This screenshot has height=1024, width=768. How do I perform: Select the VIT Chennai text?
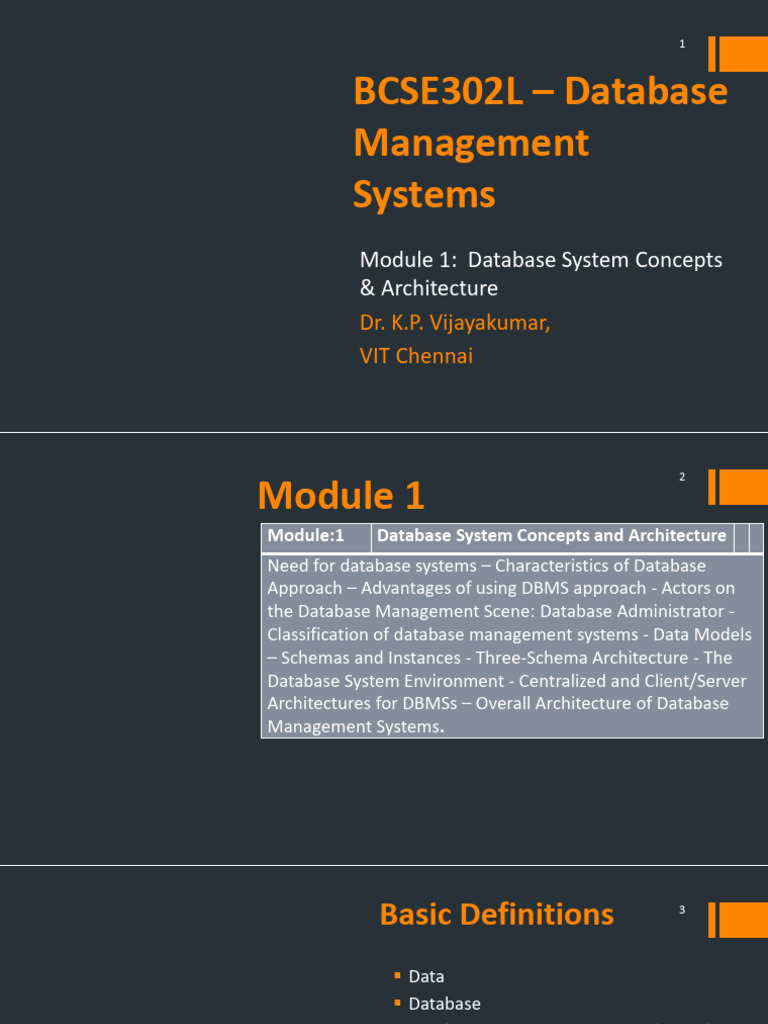[416, 356]
